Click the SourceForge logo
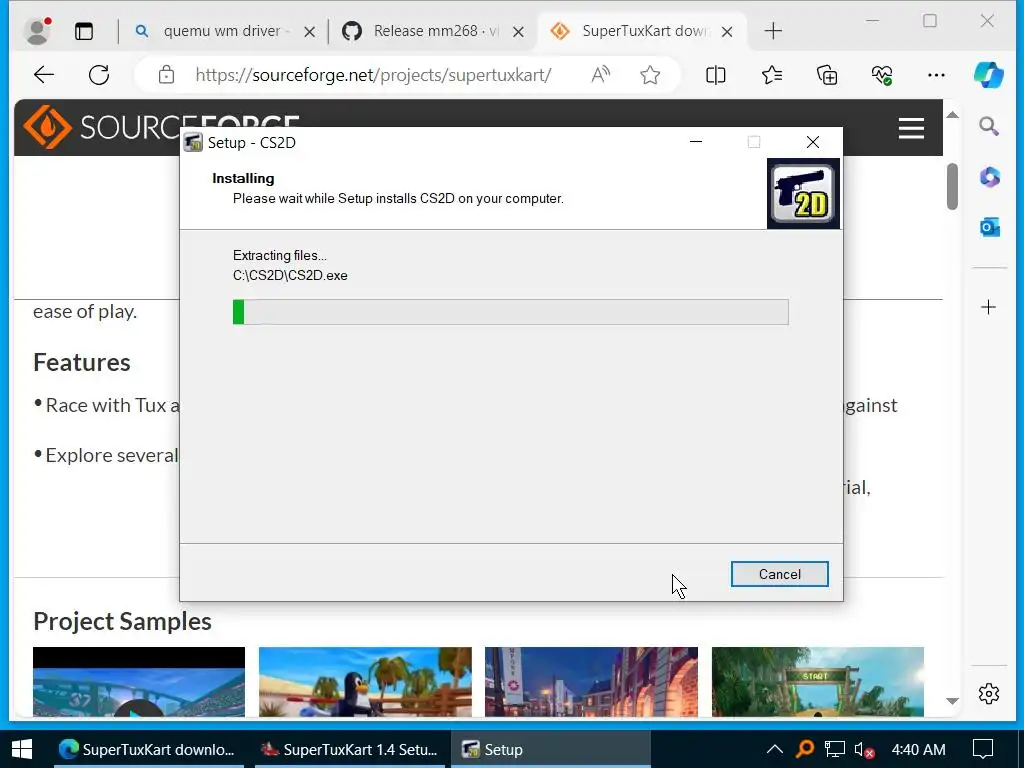Image resolution: width=1024 pixels, height=768 pixels. pos(161,127)
